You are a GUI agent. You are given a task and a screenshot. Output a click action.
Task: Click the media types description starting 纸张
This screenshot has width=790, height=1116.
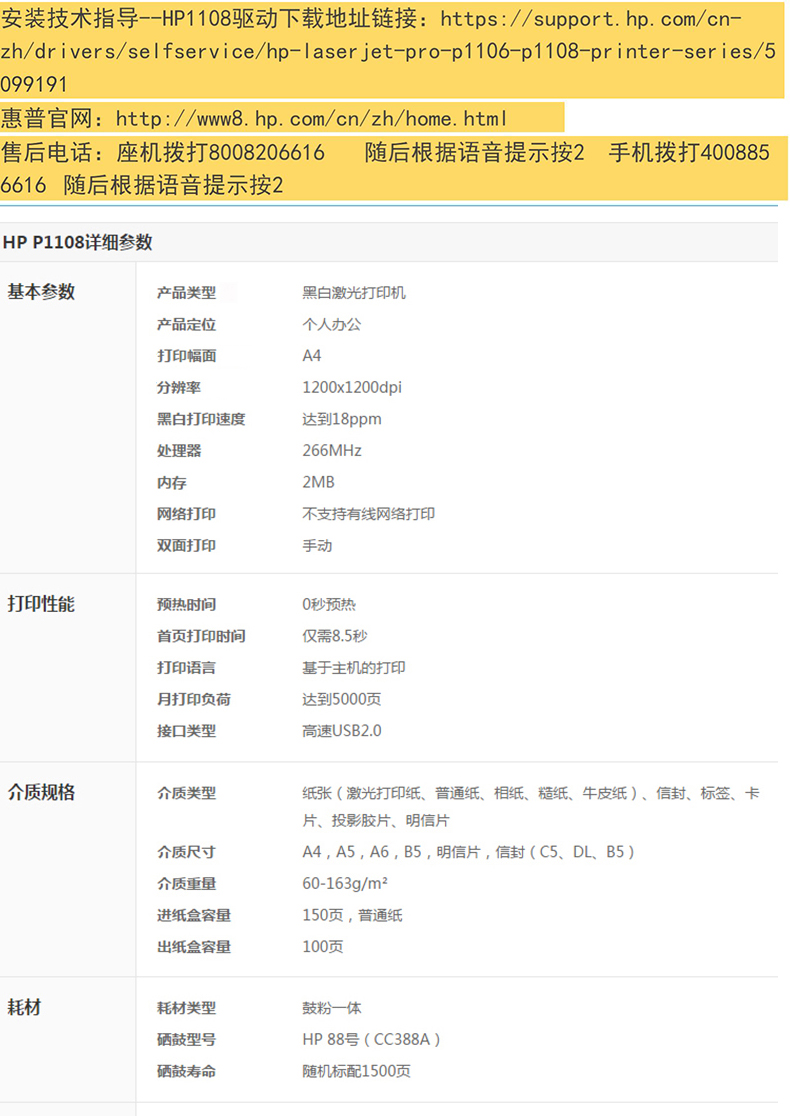(531, 806)
